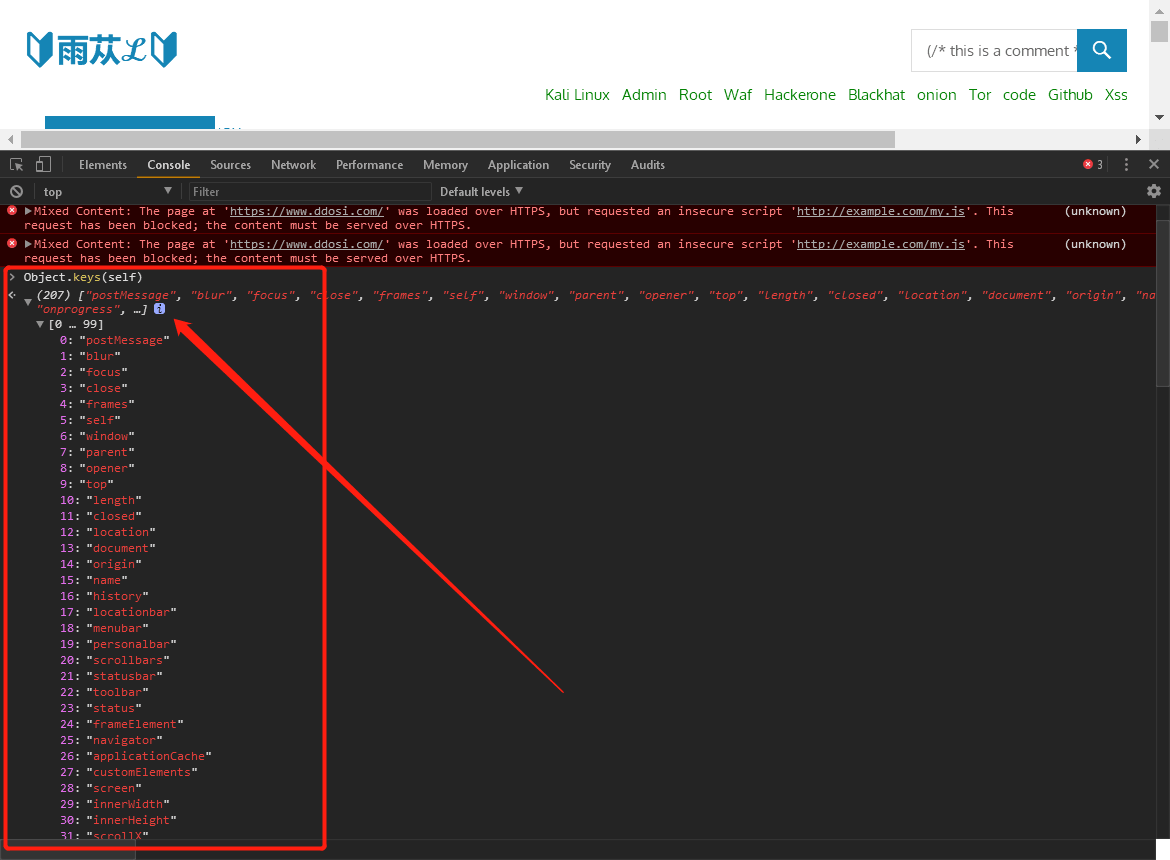Select the 0: "postMessage" entry

(x=115, y=340)
